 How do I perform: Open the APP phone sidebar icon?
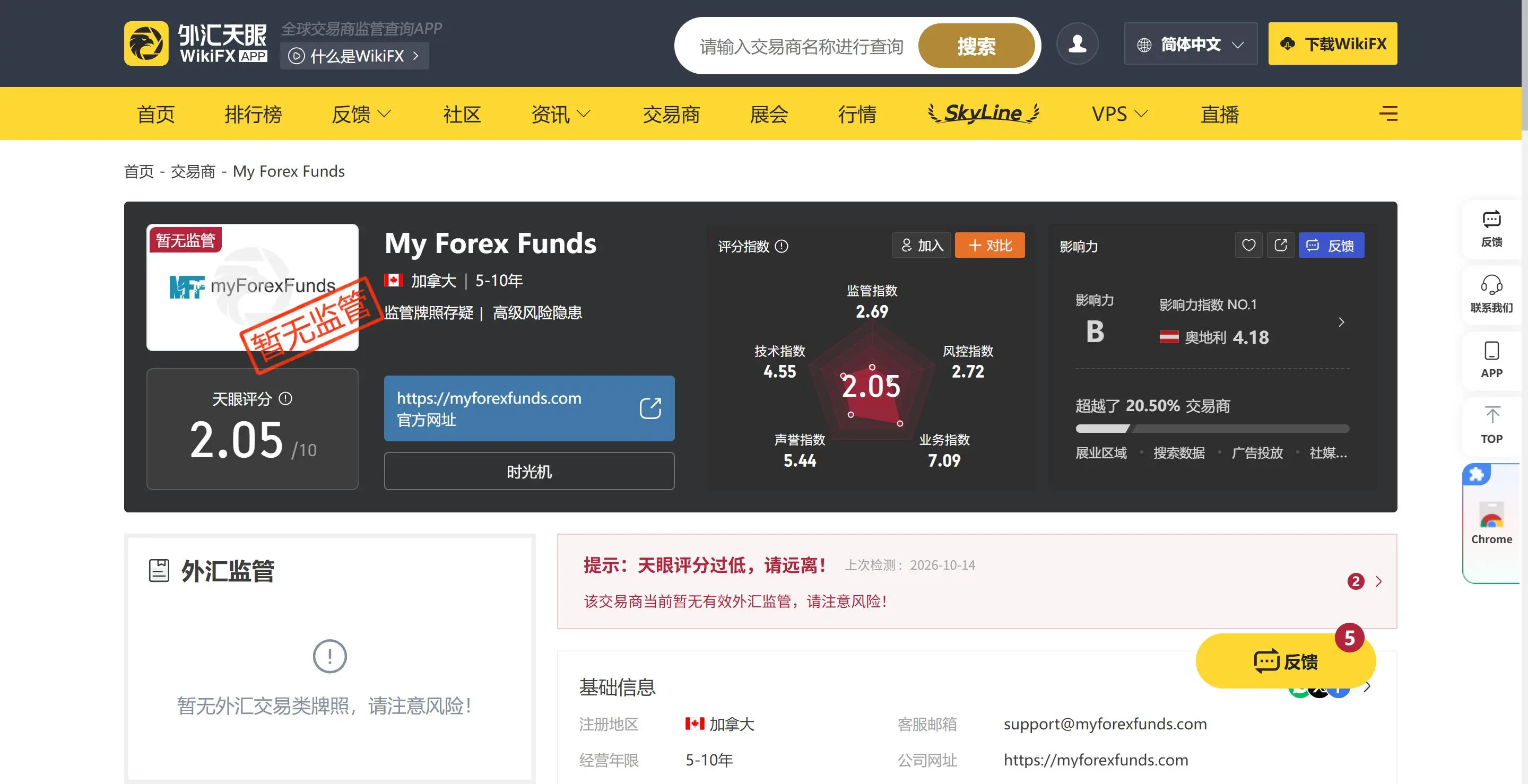point(1491,360)
